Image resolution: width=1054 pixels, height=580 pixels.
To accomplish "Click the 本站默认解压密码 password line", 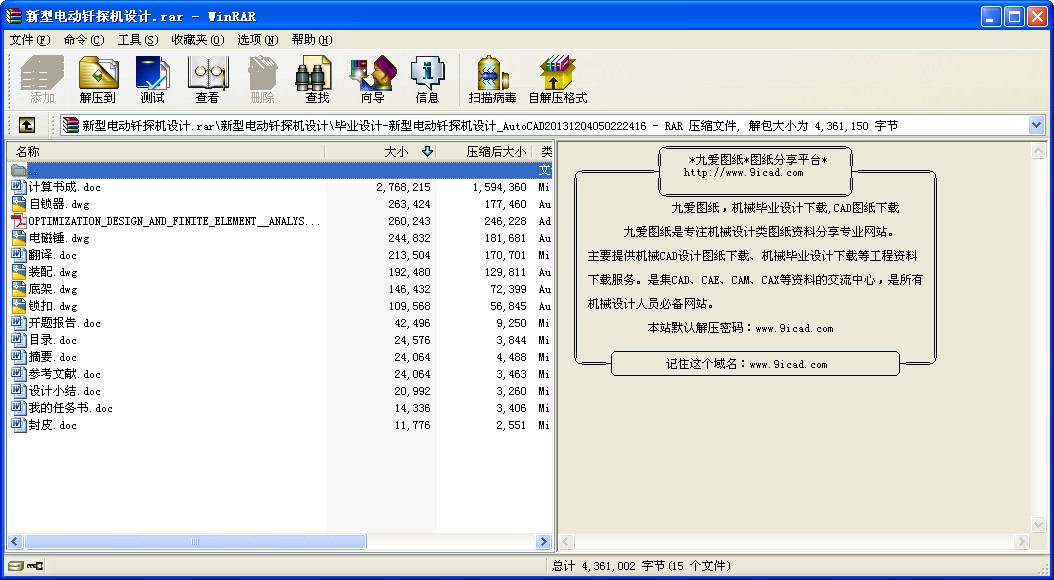I will [x=740, y=328].
